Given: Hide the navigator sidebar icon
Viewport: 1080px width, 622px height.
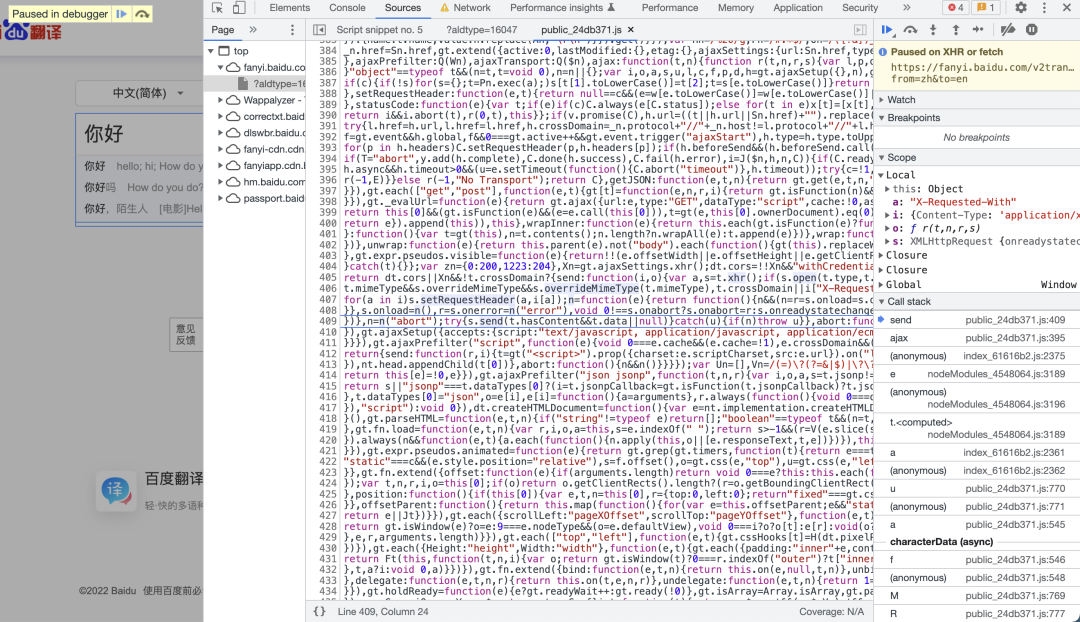Looking at the screenshot, I should click(x=319, y=30).
